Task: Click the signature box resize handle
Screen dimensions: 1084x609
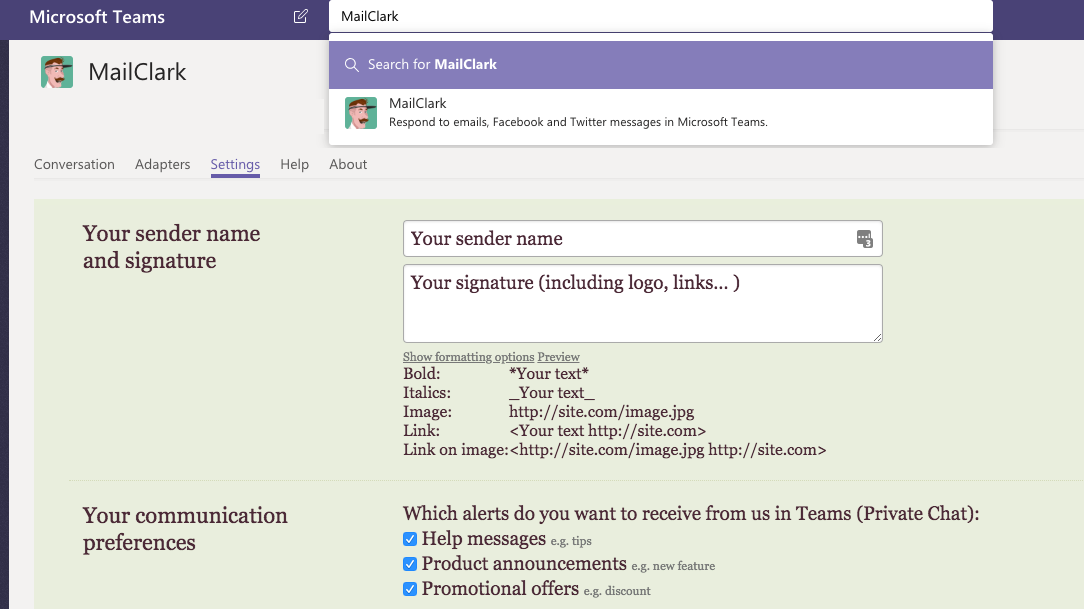Action: [877, 337]
